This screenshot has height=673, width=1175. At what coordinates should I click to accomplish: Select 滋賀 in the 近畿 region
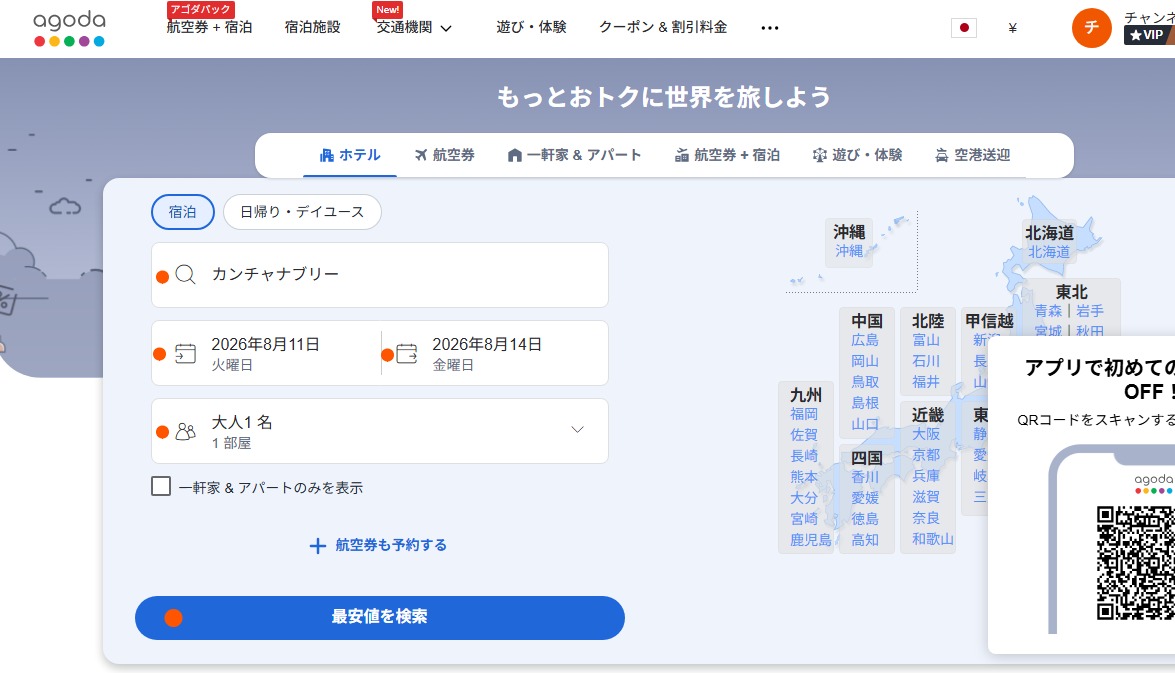926,497
